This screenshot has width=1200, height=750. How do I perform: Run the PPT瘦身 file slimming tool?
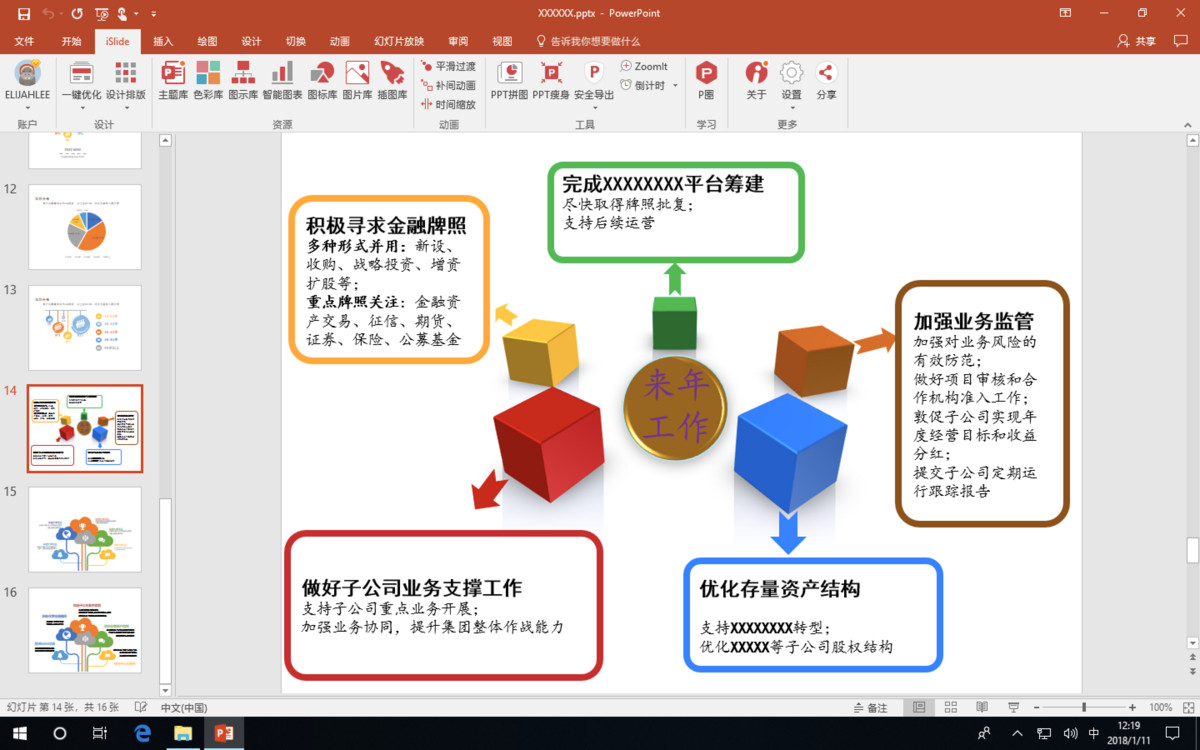pos(551,80)
